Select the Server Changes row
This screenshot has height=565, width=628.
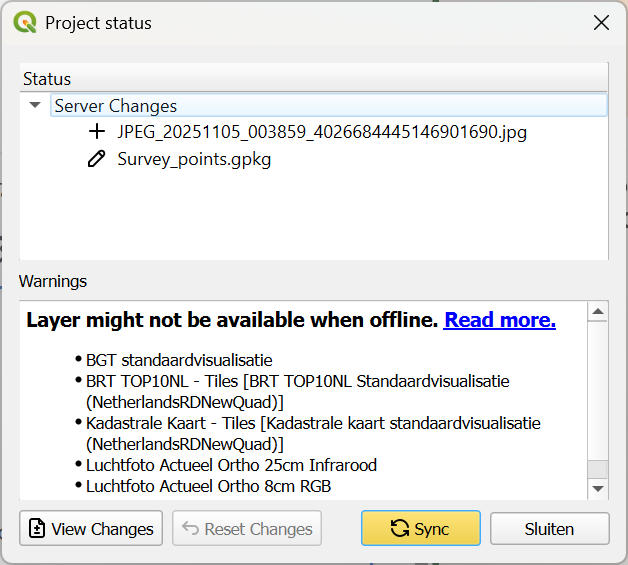tap(116, 105)
